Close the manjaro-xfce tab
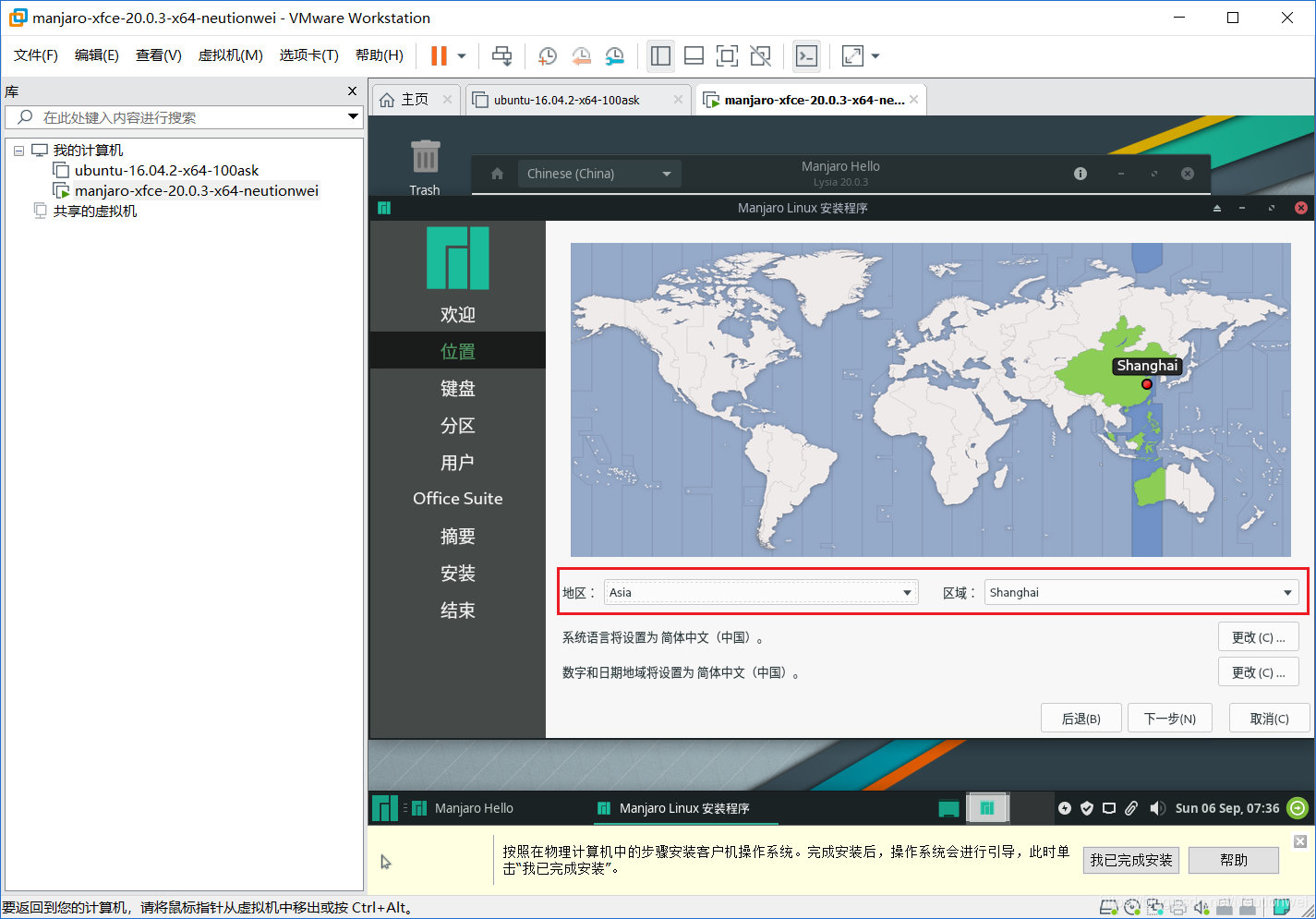The image size is (1316, 919). [x=913, y=100]
